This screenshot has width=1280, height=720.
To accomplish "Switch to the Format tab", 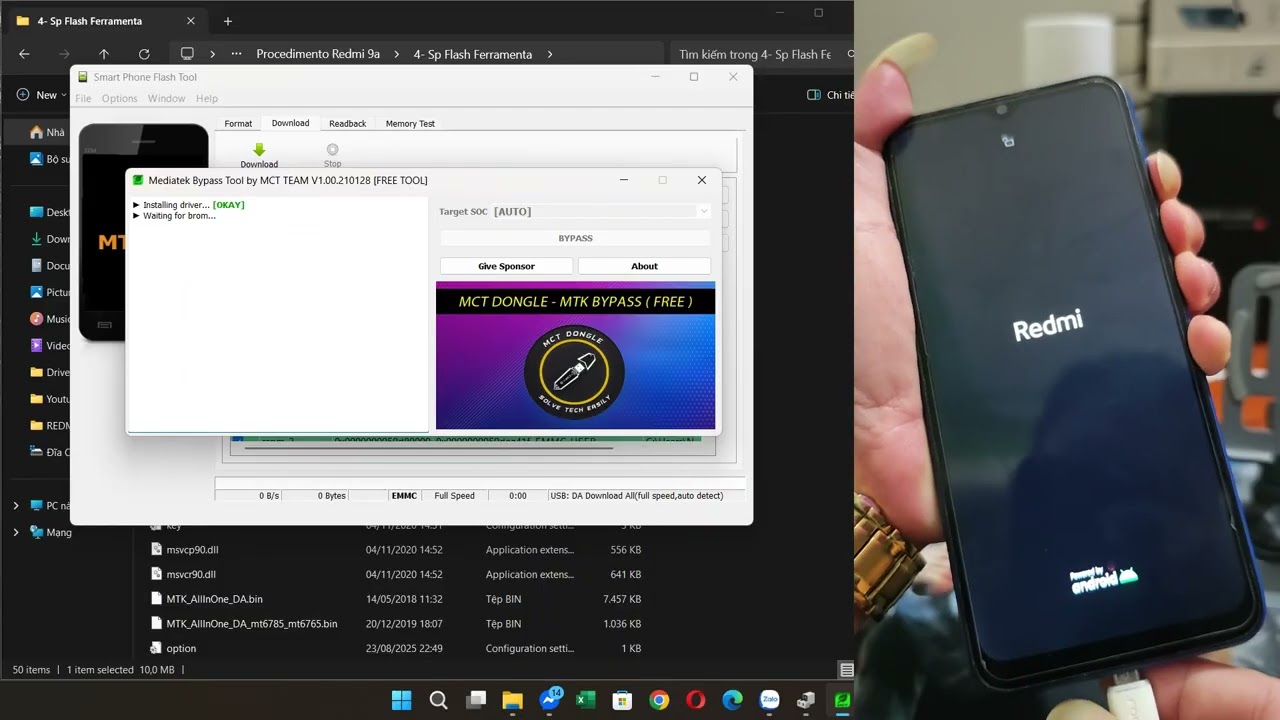I will click(238, 124).
